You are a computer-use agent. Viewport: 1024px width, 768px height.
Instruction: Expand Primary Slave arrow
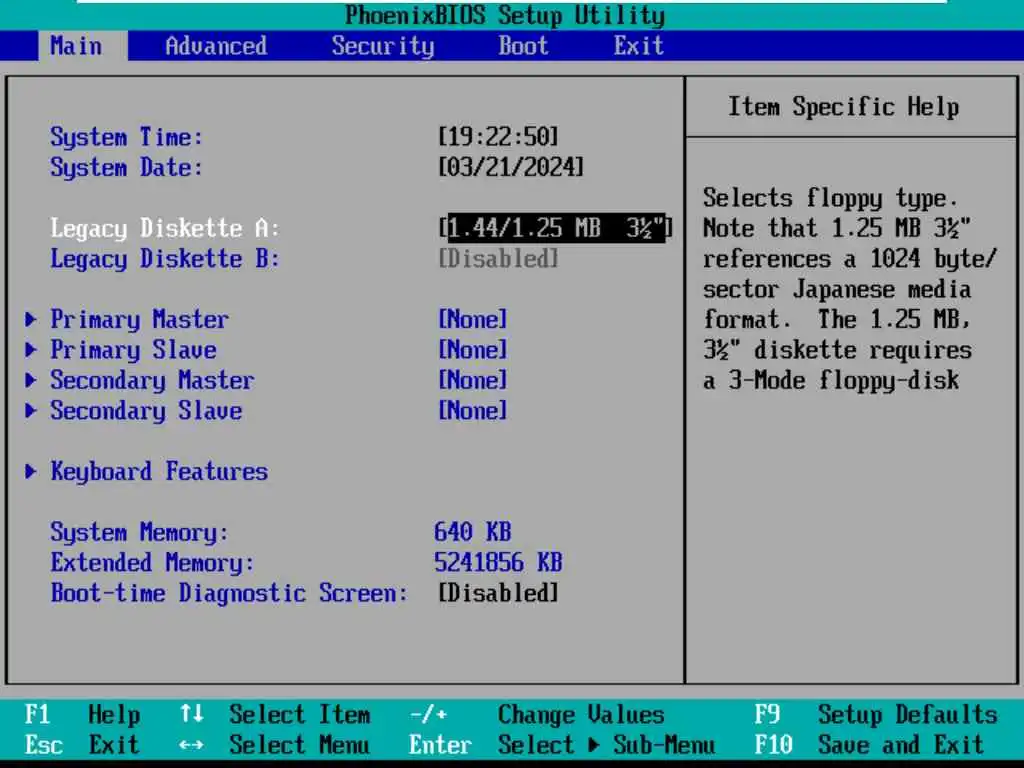(x=31, y=349)
